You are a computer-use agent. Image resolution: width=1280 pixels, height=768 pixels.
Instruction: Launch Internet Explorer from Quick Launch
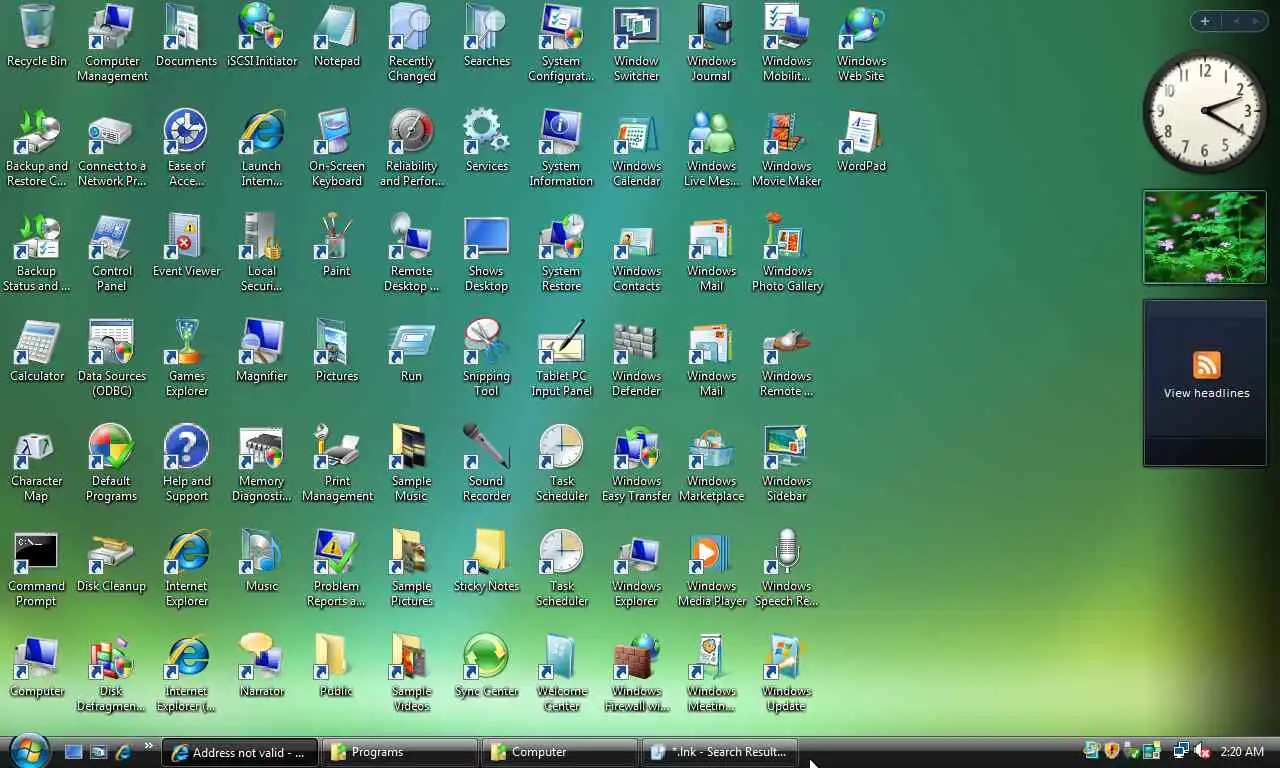[124, 752]
